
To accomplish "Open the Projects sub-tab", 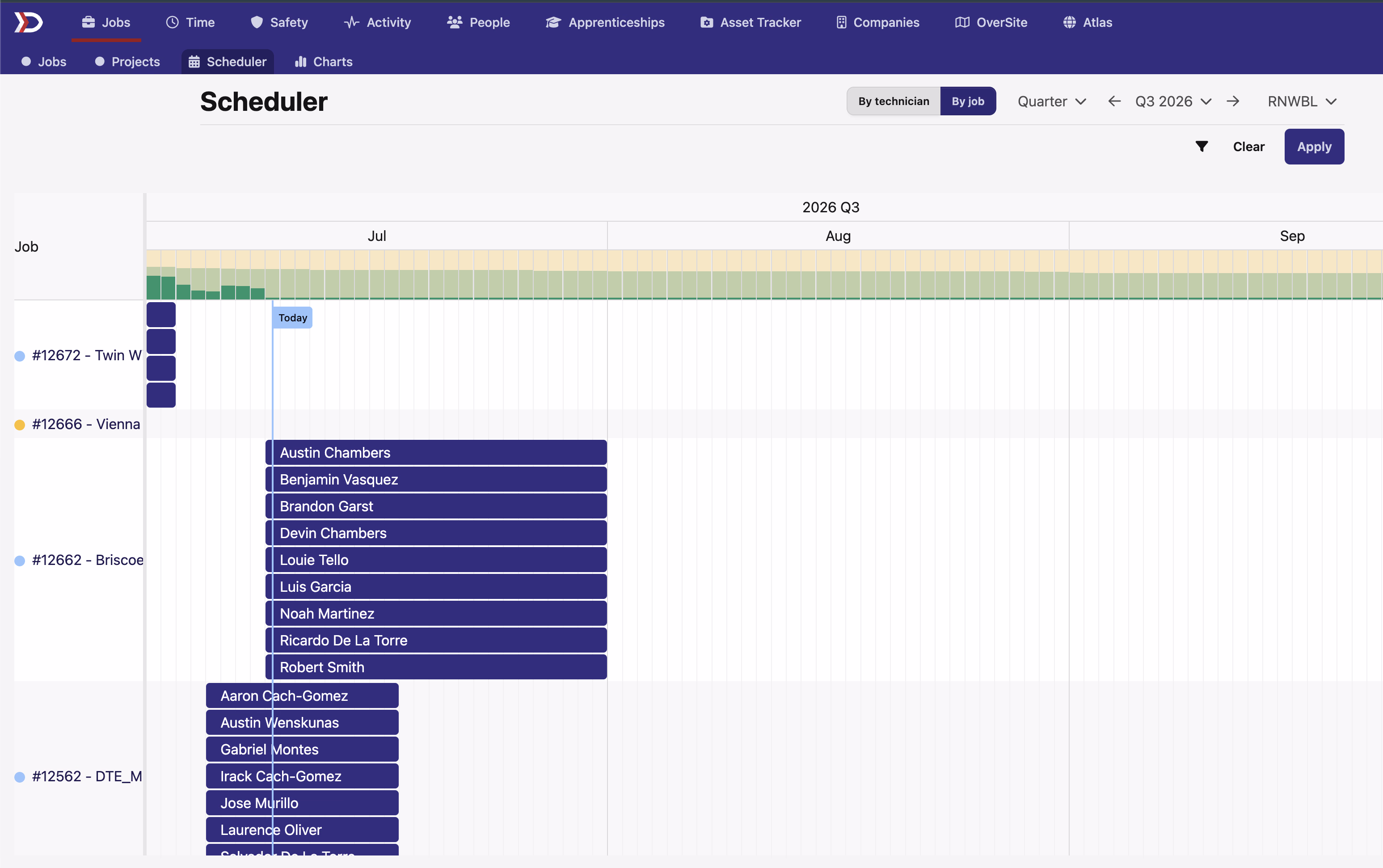I will 127,61.
